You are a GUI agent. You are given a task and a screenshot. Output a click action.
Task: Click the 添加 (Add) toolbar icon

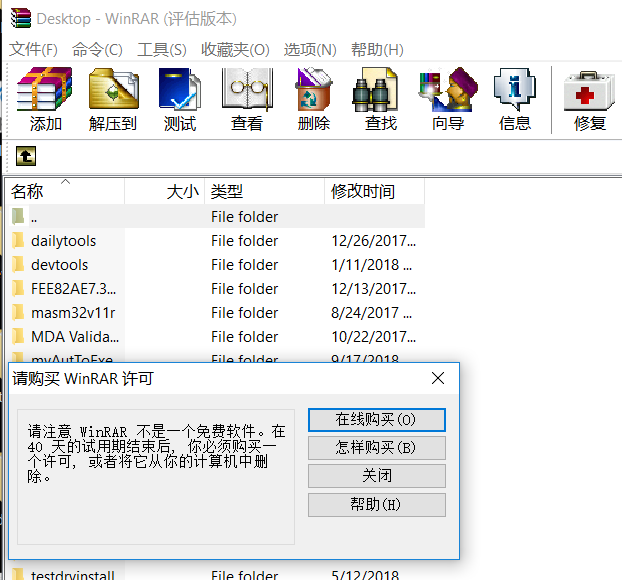(45, 89)
